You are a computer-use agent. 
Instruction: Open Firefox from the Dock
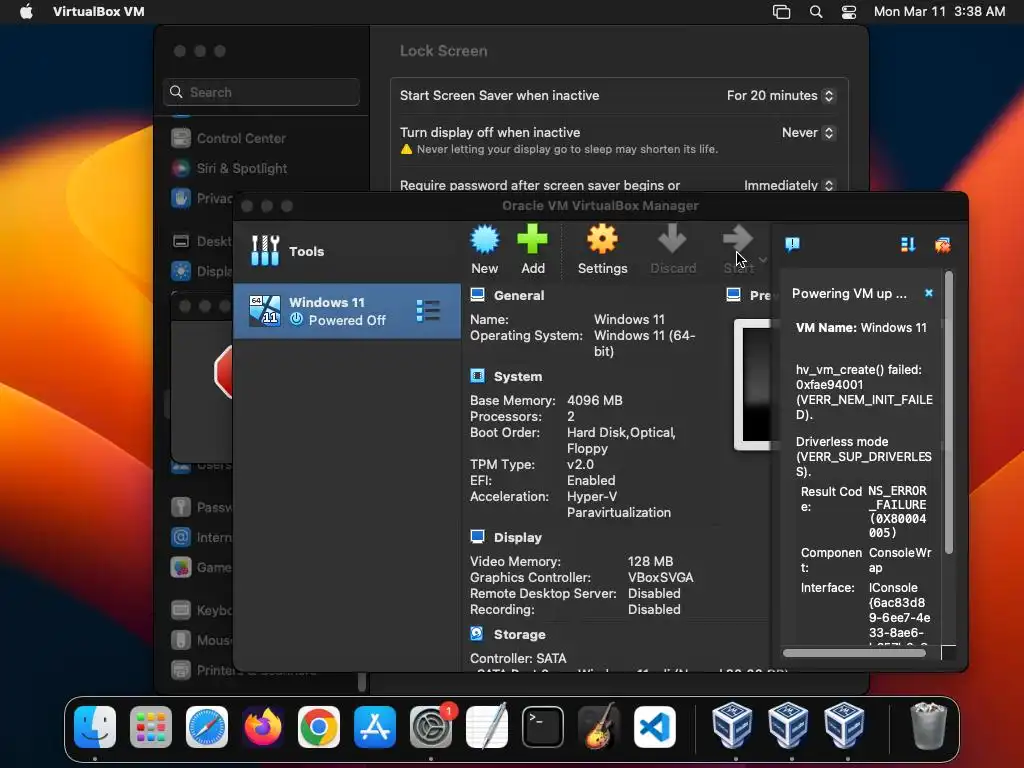pyautogui.click(x=263, y=727)
